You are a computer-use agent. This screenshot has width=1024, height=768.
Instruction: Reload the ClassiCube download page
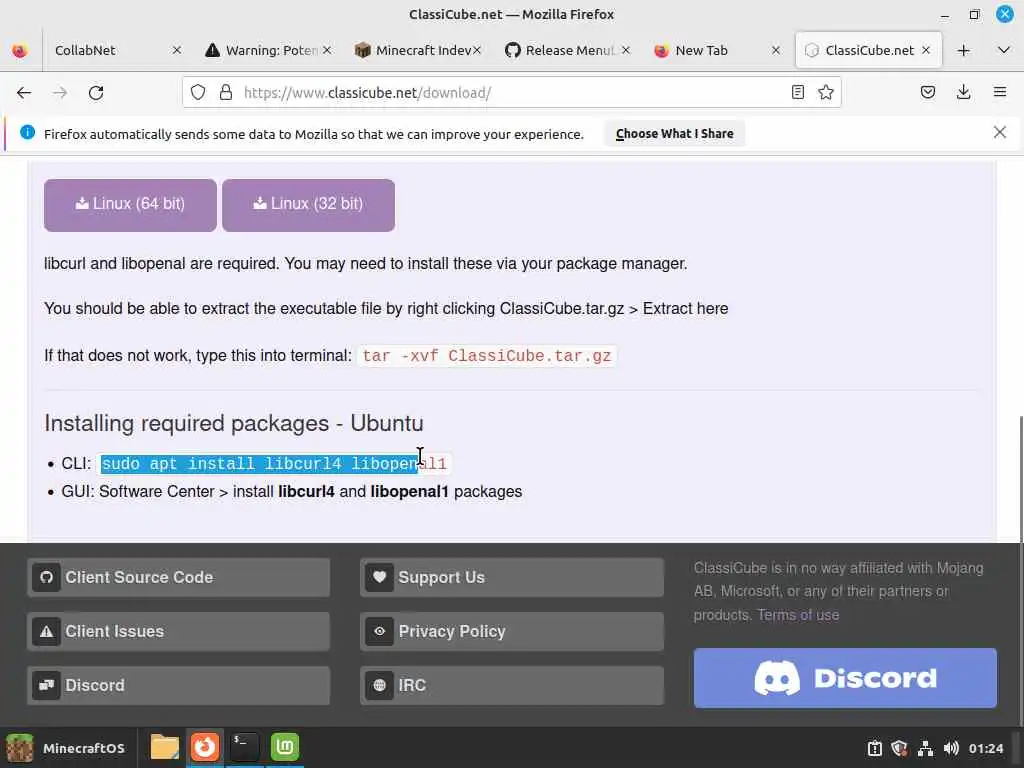pyautogui.click(x=96, y=93)
